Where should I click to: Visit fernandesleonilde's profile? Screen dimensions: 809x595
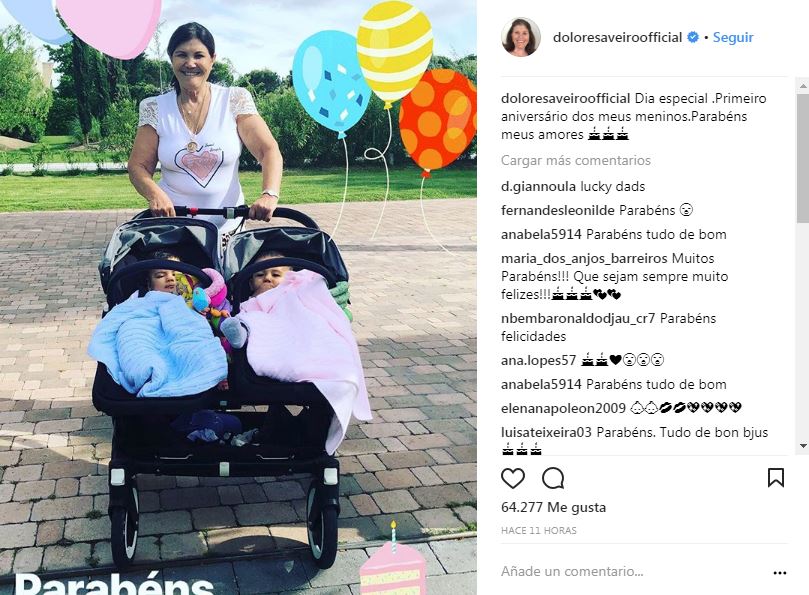(558, 210)
